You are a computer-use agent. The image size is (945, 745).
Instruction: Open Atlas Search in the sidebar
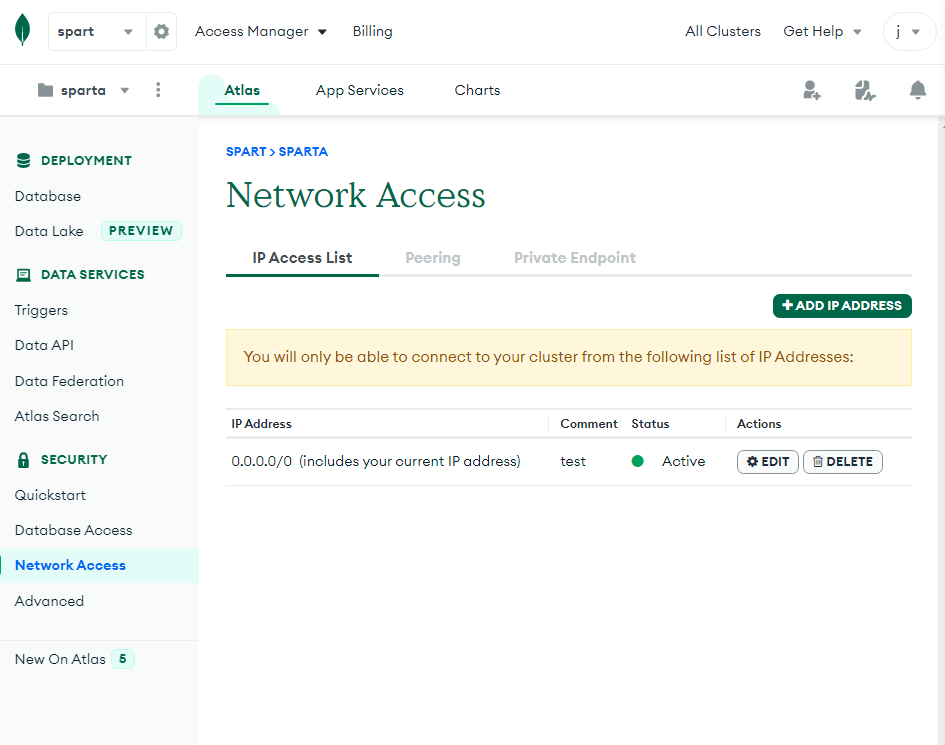(x=57, y=417)
